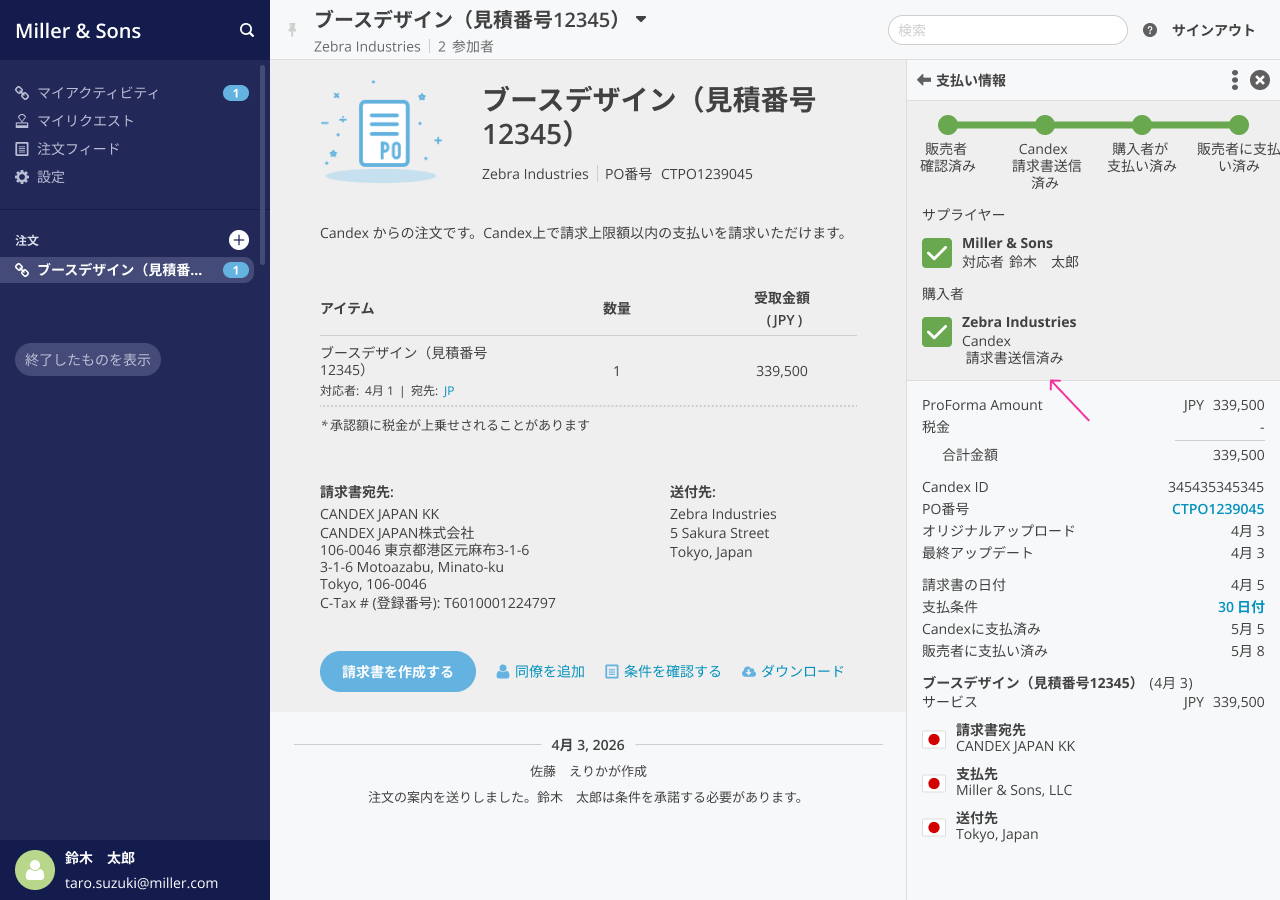Click the 合計金額 value 339,500
Image resolution: width=1280 pixels, height=900 pixels.
click(1239, 455)
